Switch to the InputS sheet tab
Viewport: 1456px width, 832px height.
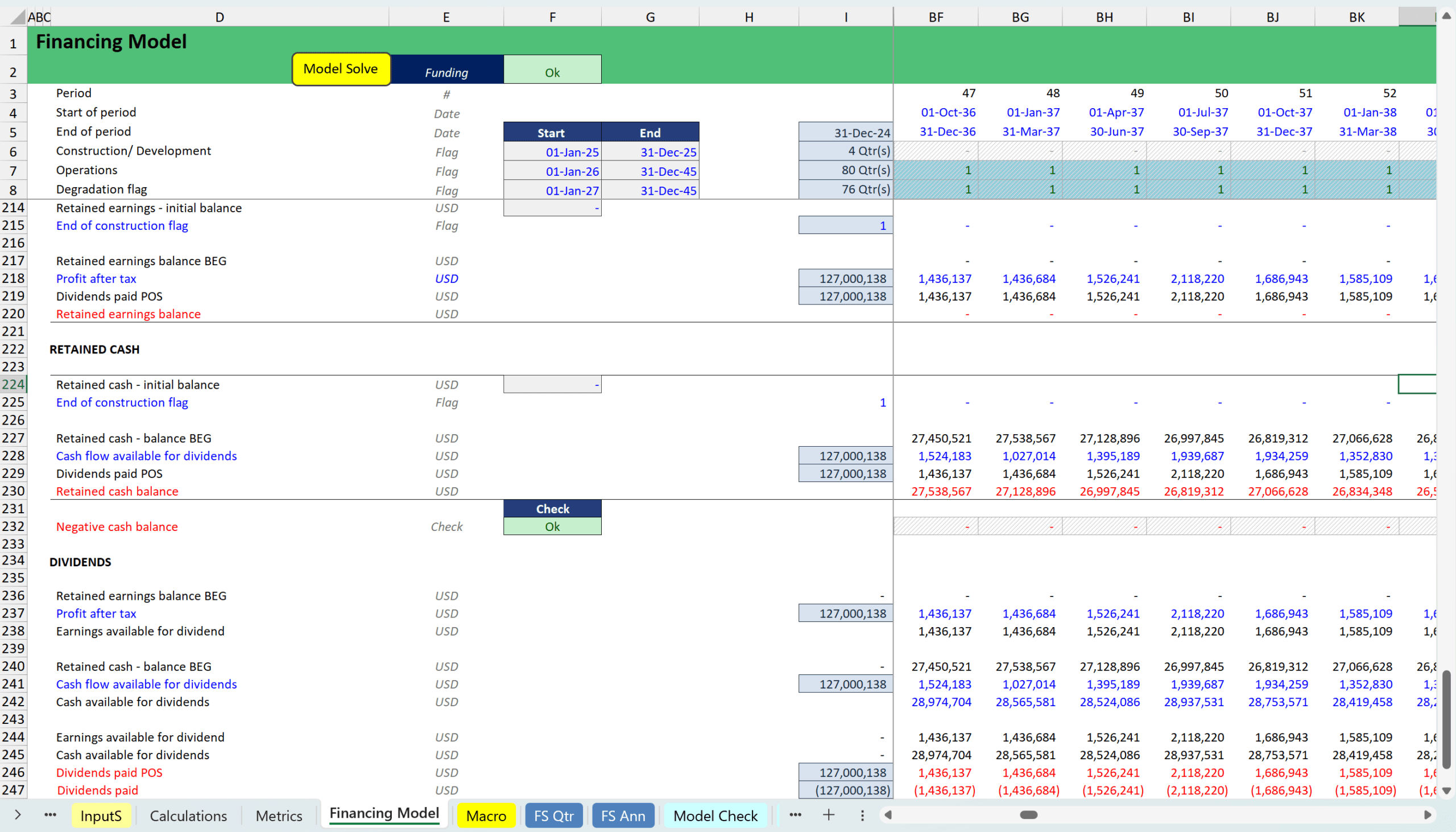[x=101, y=815]
